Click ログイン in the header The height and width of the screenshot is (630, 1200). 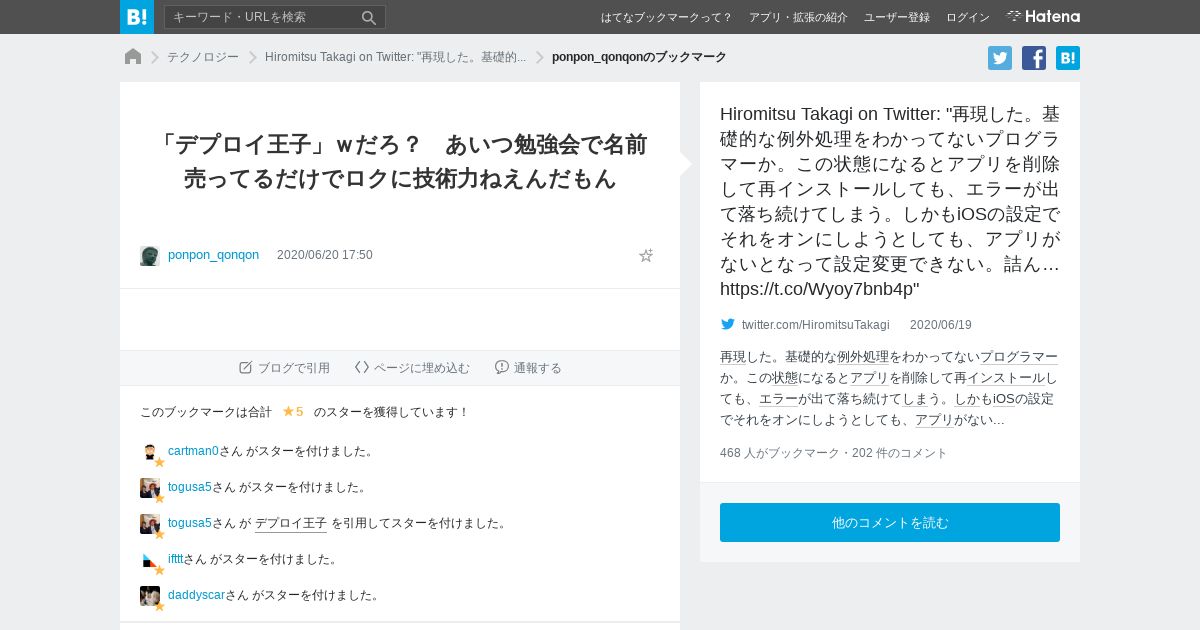coord(968,17)
